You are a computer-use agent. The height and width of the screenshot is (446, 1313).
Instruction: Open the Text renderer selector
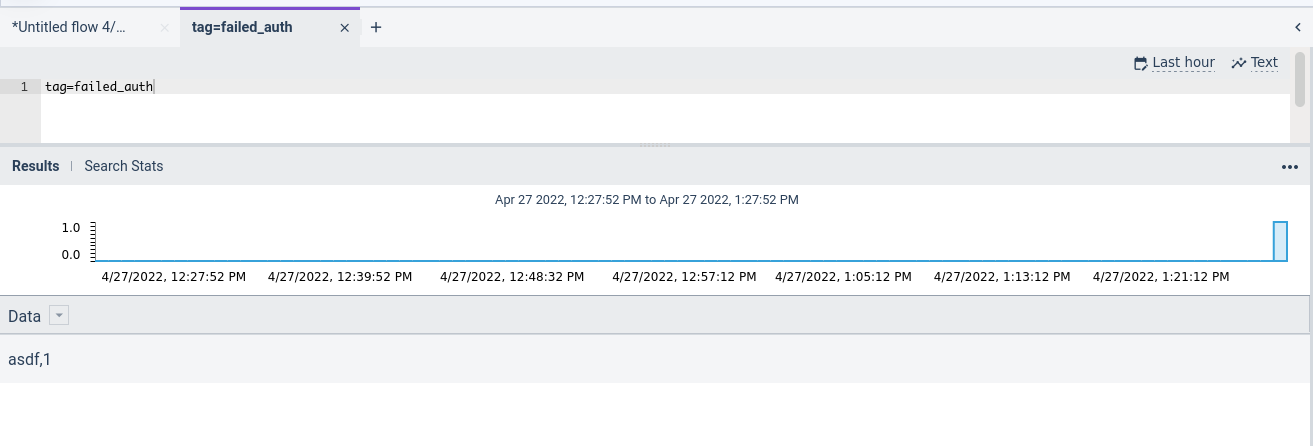pos(1264,63)
